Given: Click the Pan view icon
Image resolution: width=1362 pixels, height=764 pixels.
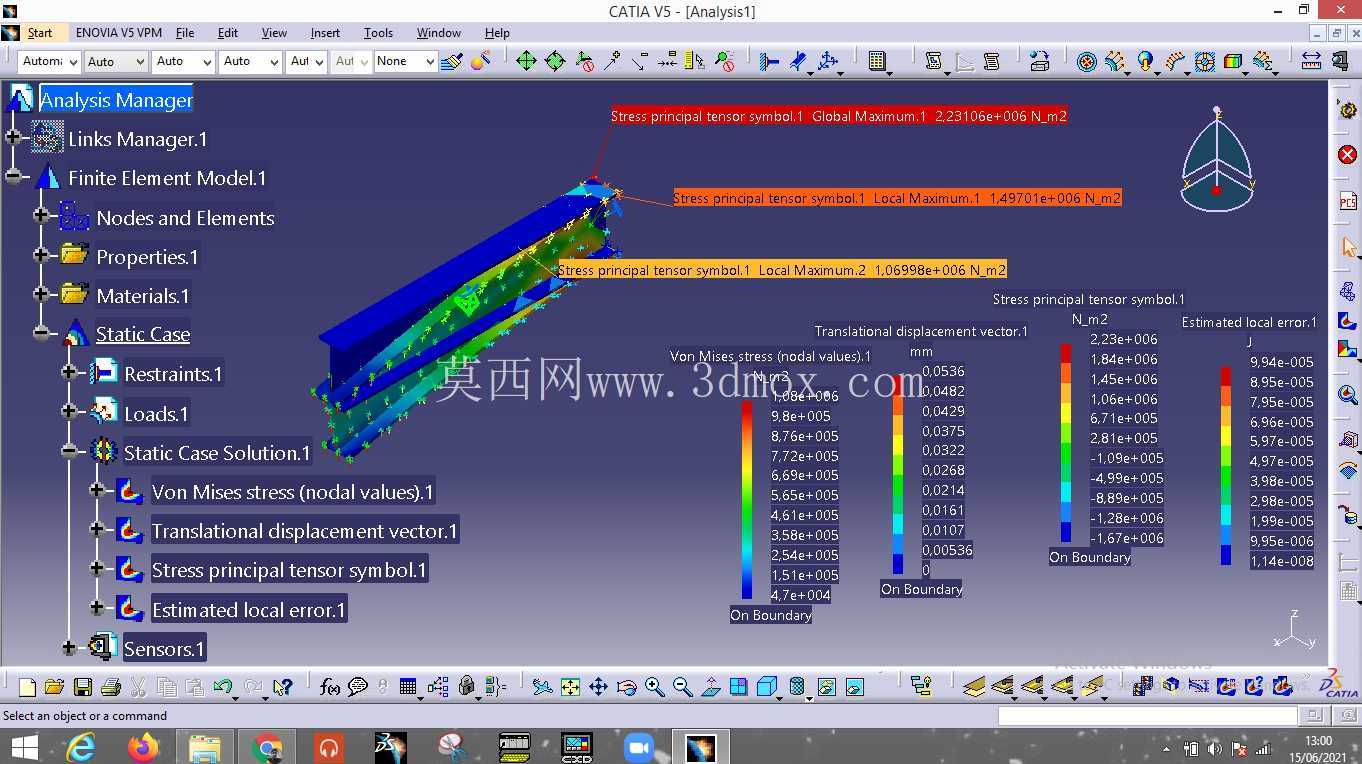Looking at the screenshot, I should pyautogui.click(x=598, y=686).
